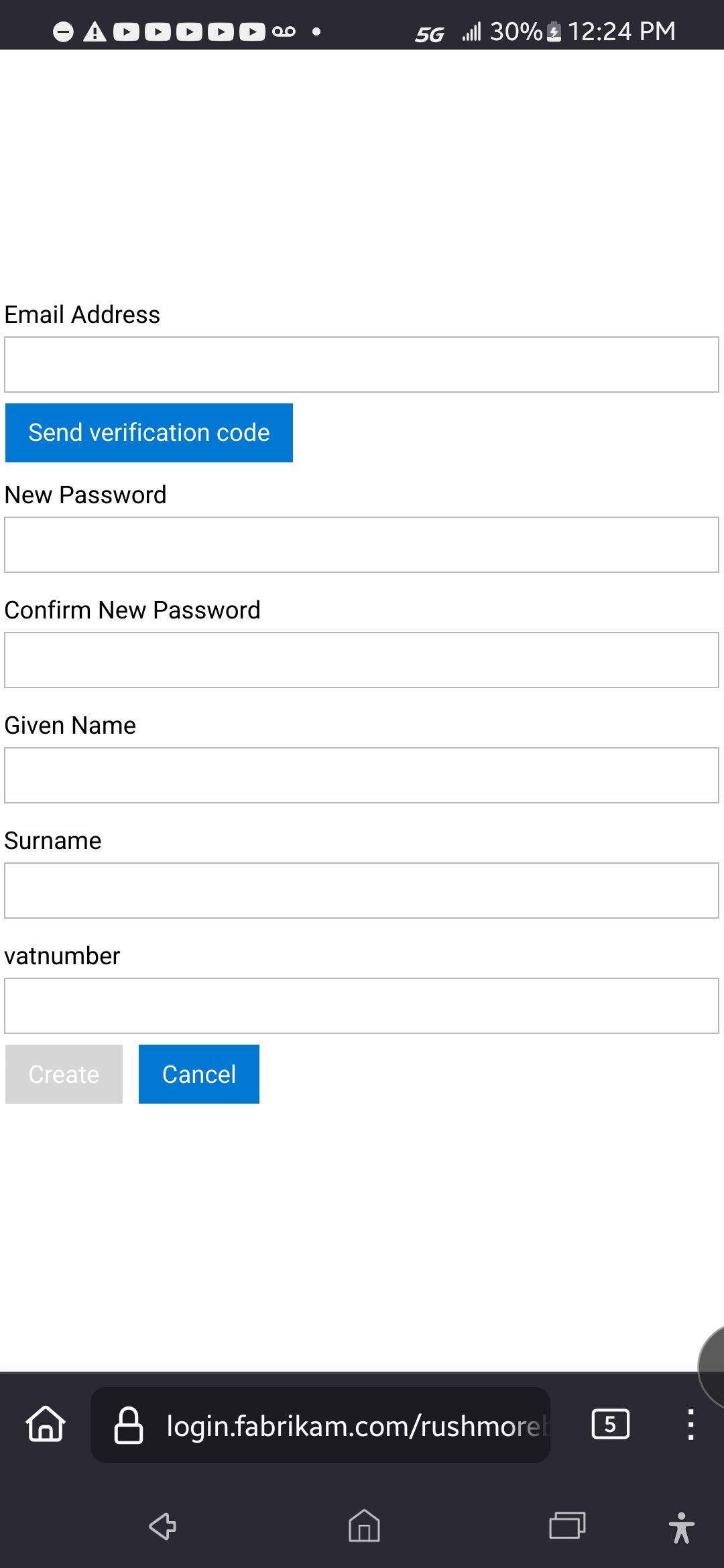
Task: Open the browser three-dot menu
Action: click(690, 1425)
